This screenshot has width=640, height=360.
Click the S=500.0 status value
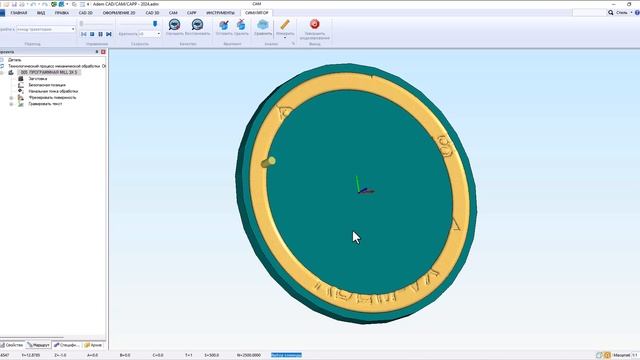pos(212,355)
